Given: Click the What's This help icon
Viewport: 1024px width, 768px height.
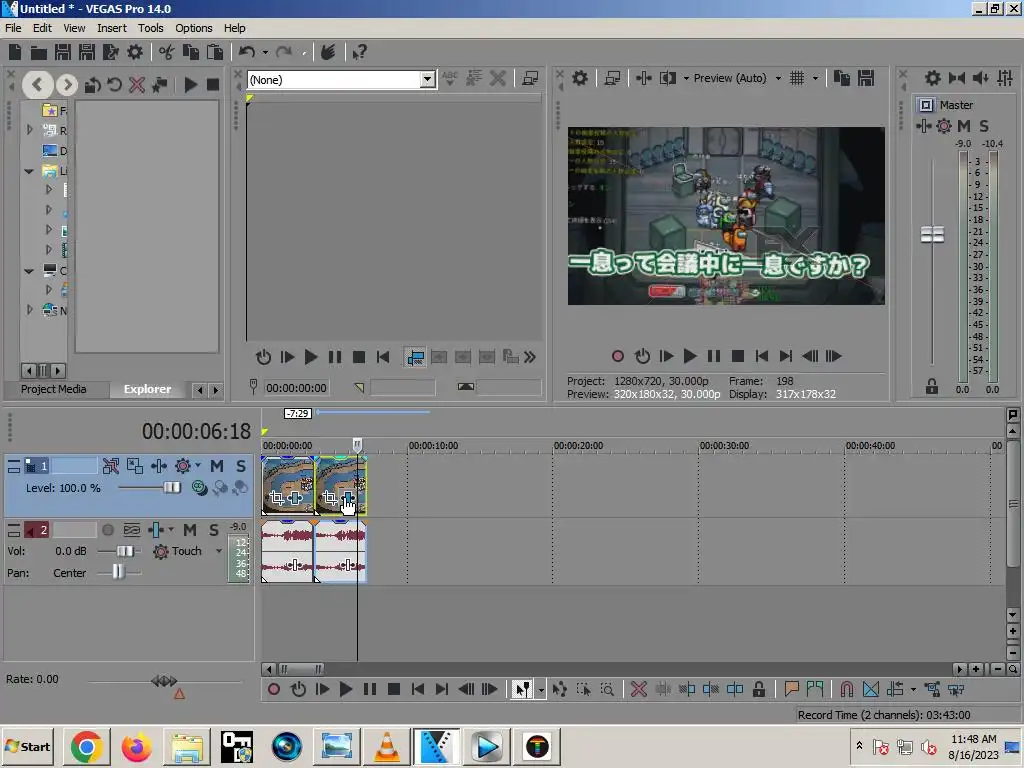Looking at the screenshot, I should point(359,52).
